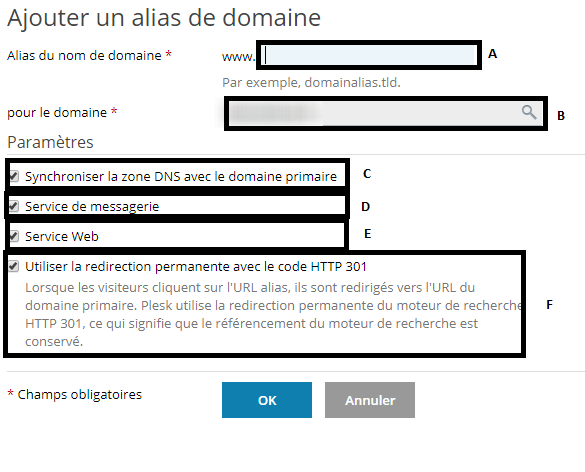585x472 pixels.
Task: Click the 'Alias du nom de domaine' label
Action: (84, 56)
